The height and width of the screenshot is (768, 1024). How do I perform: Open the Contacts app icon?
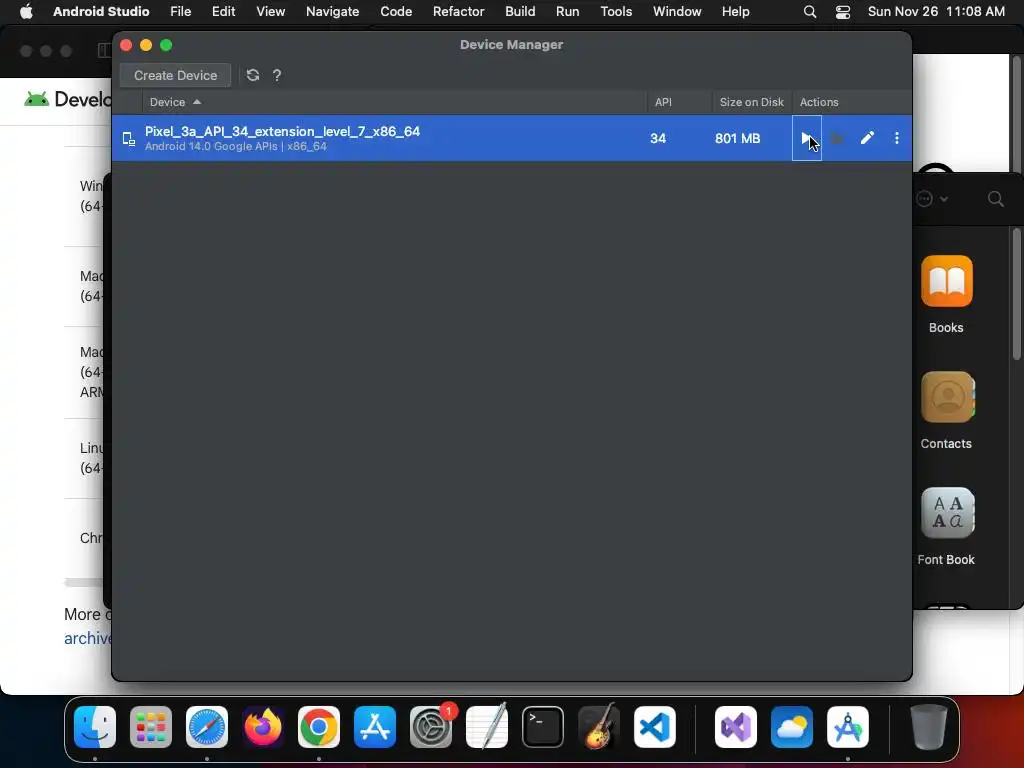(948, 397)
